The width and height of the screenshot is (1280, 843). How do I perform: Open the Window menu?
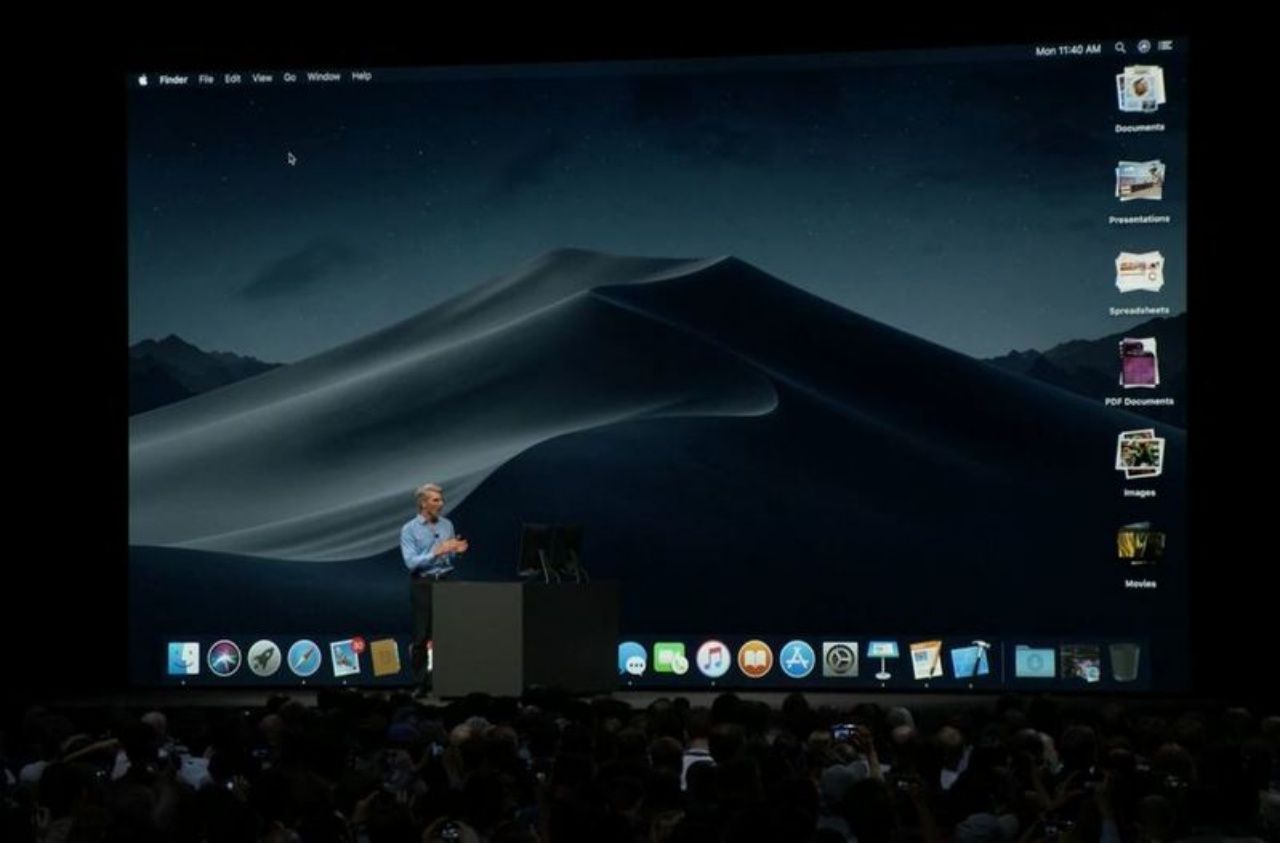pos(324,77)
